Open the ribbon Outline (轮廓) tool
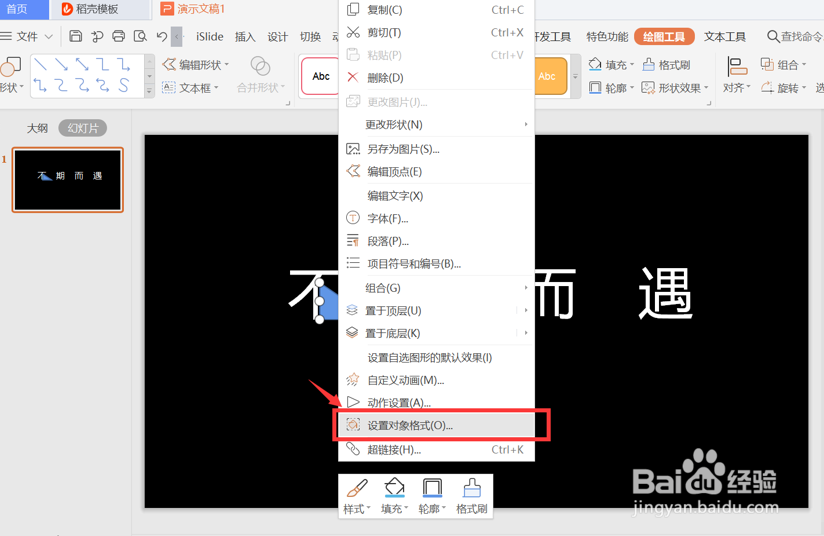Image resolution: width=824 pixels, height=536 pixels. (x=611, y=88)
